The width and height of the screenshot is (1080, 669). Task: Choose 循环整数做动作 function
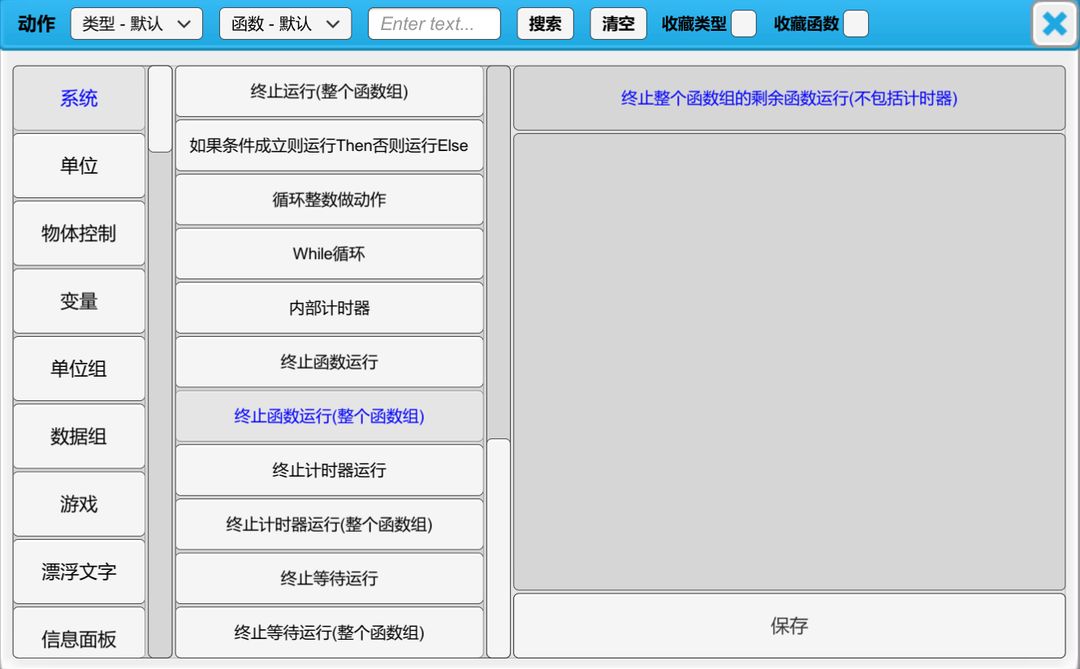coord(329,200)
